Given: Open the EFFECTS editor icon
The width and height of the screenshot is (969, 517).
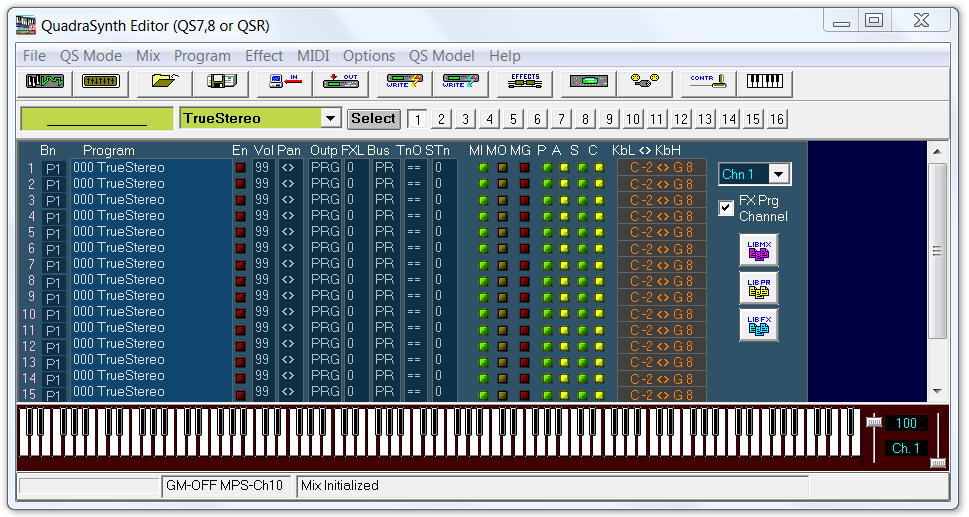Looking at the screenshot, I should (x=525, y=82).
